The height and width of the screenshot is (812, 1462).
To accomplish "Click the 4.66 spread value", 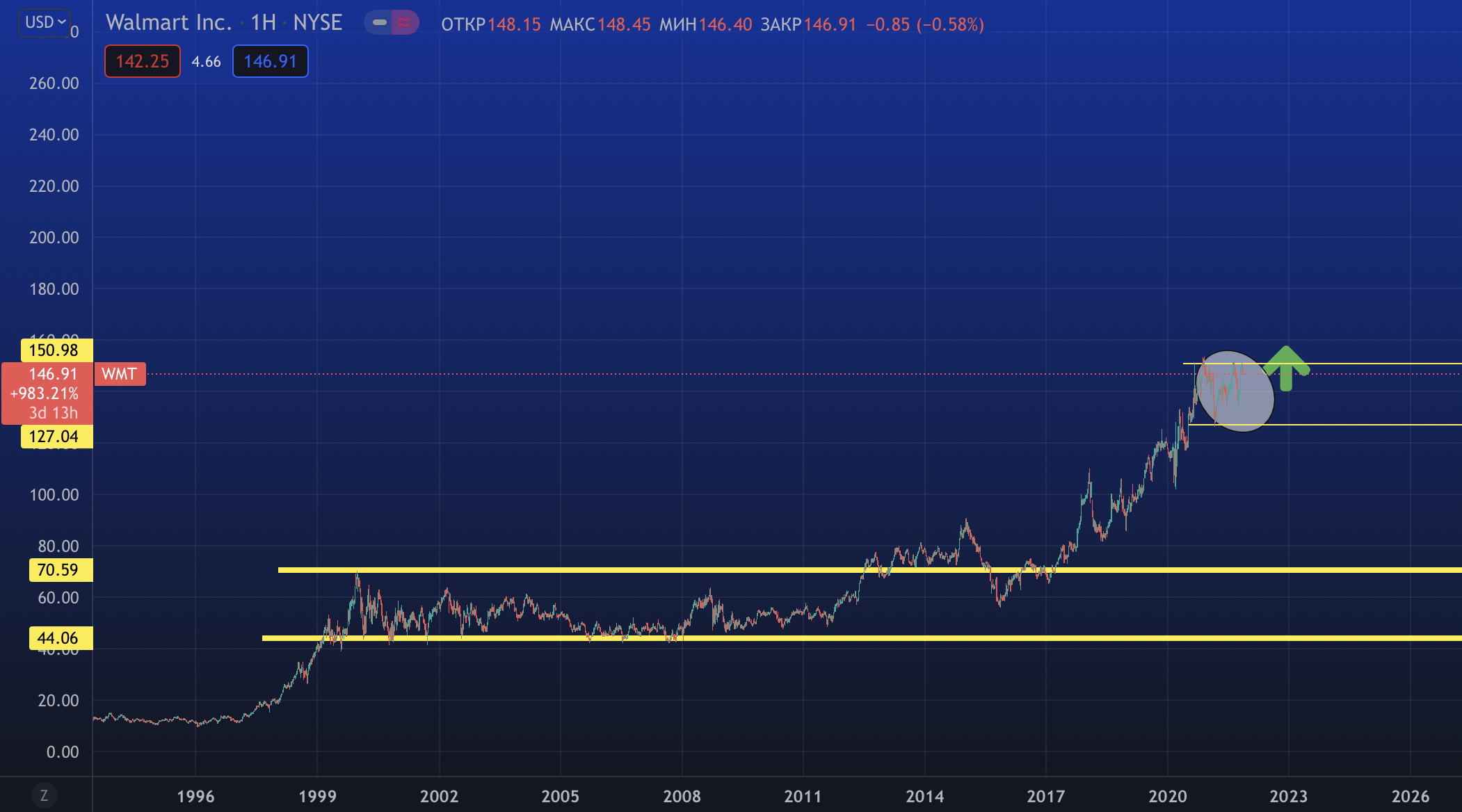I will (x=206, y=62).
